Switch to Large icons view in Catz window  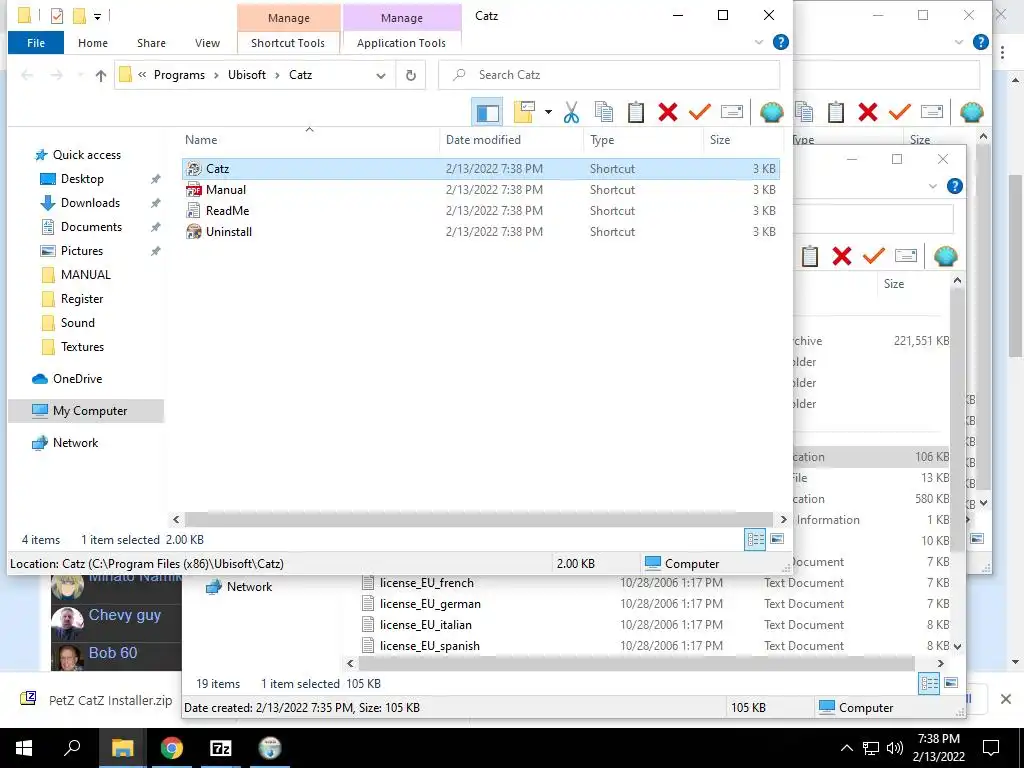[776, 539]
